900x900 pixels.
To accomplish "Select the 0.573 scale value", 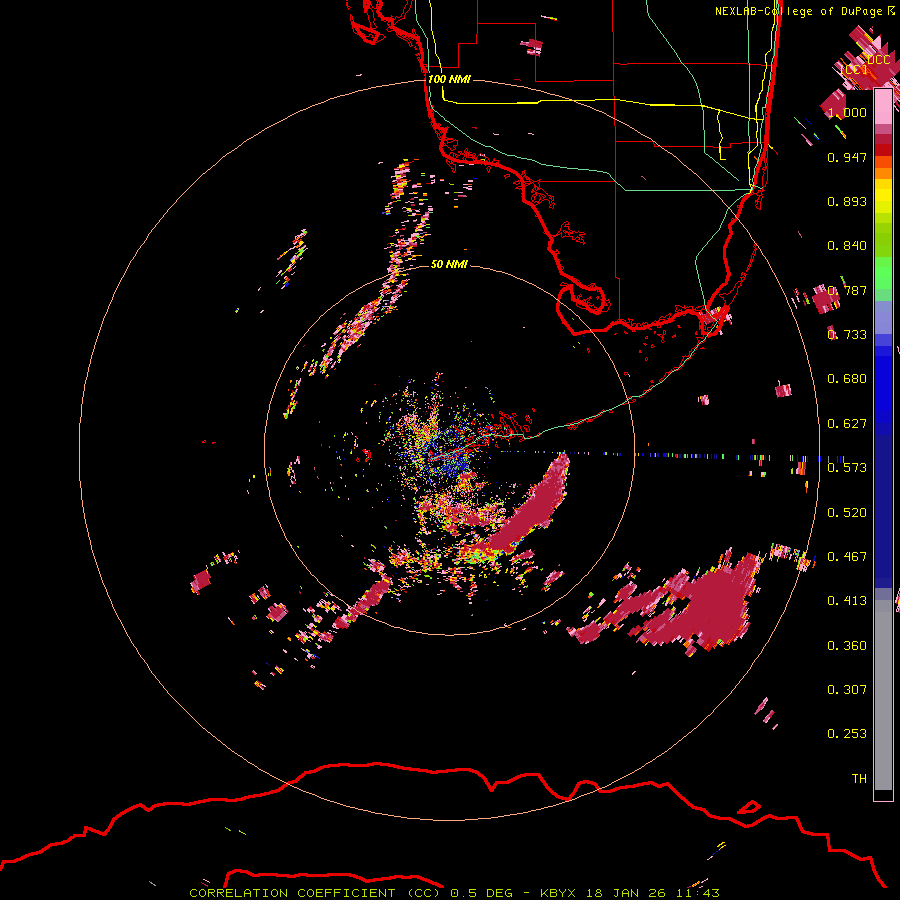I will [x=847, y=468].
